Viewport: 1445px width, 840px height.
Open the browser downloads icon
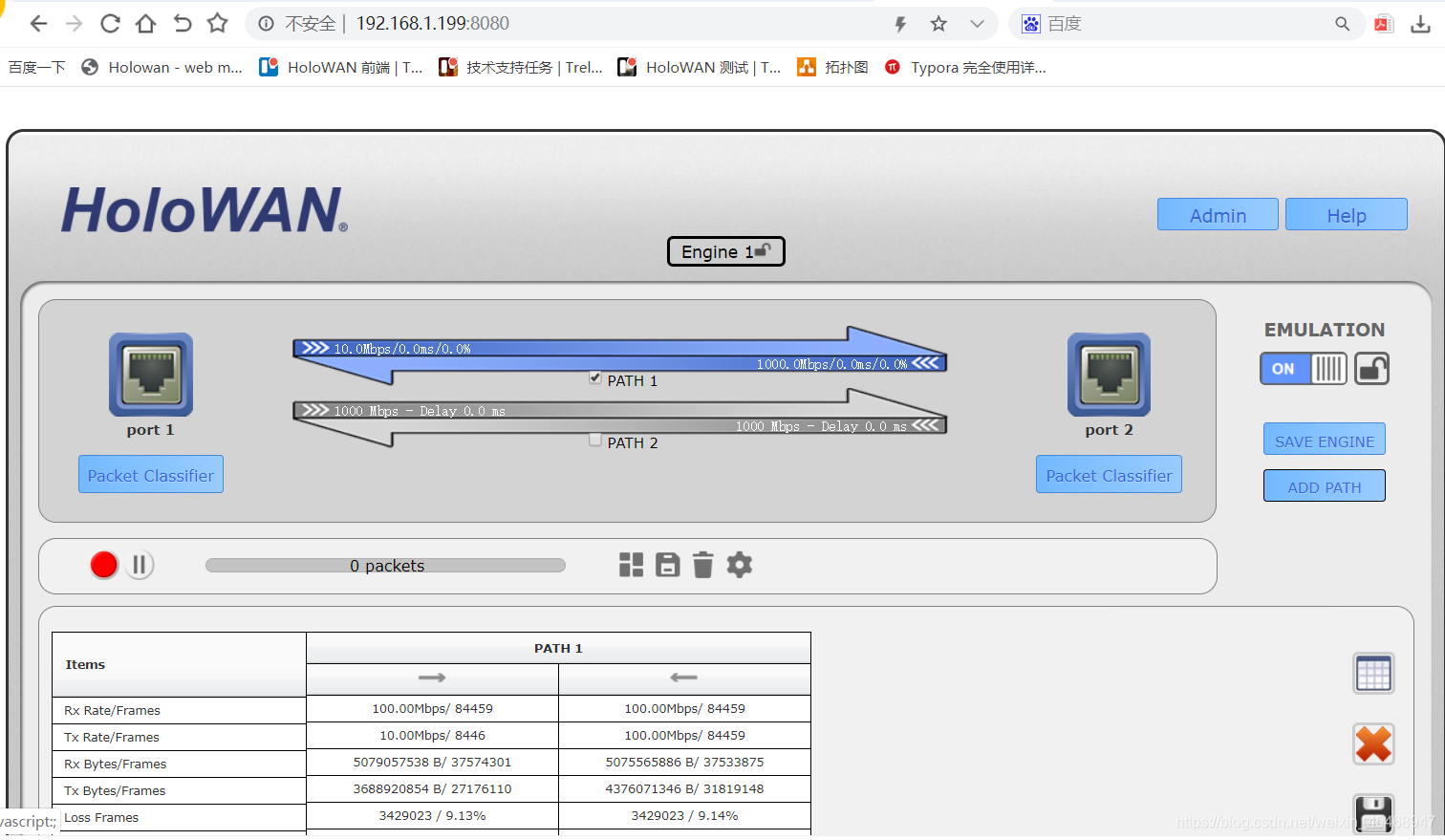(x=1421, y=24)
